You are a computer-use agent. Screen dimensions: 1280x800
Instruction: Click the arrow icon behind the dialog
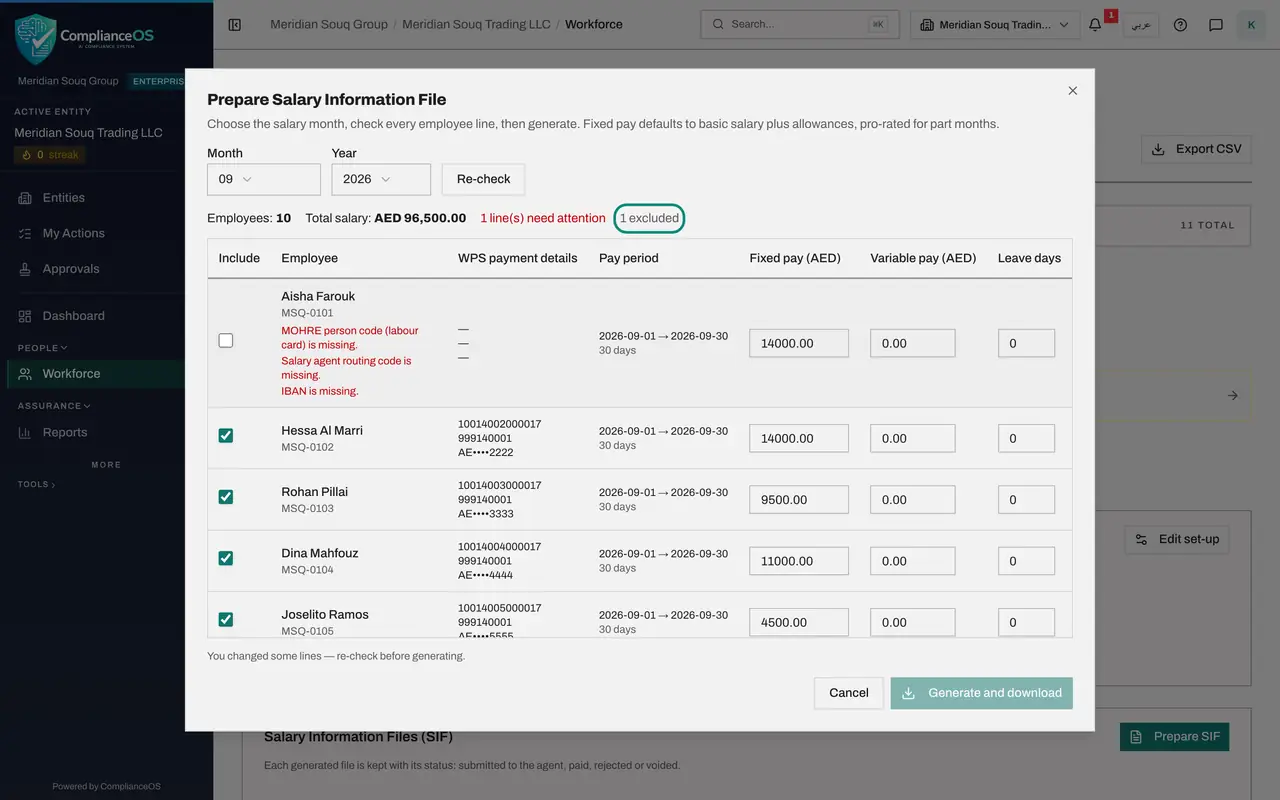[x=1233, y=396]
